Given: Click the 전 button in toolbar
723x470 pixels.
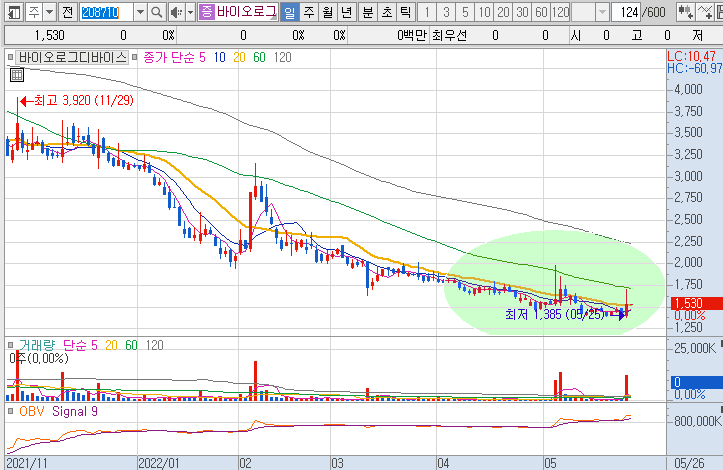Looking at the screenshot, I should [x=68, y=12].
